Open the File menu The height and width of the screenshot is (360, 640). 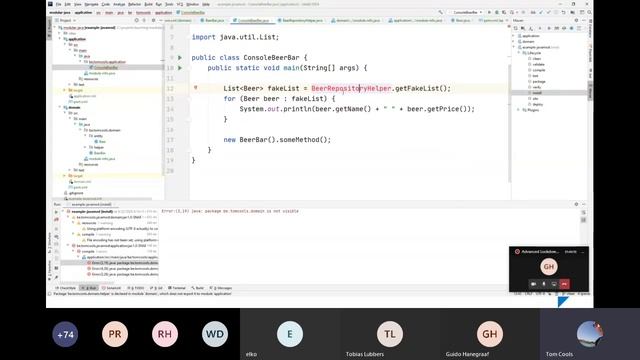pos(58,4)
